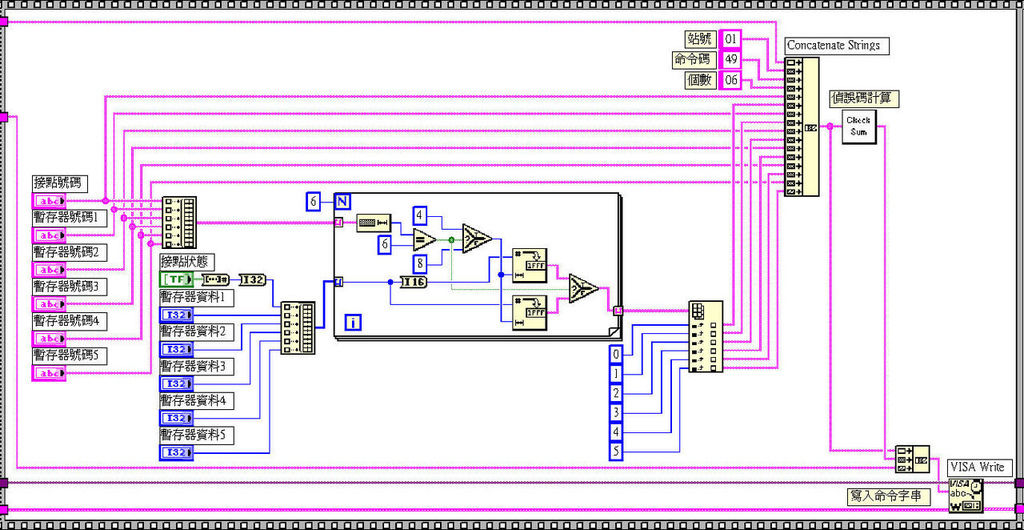Select the VISA Write function icon
The image size is (1024, 530).
point(965,494)
